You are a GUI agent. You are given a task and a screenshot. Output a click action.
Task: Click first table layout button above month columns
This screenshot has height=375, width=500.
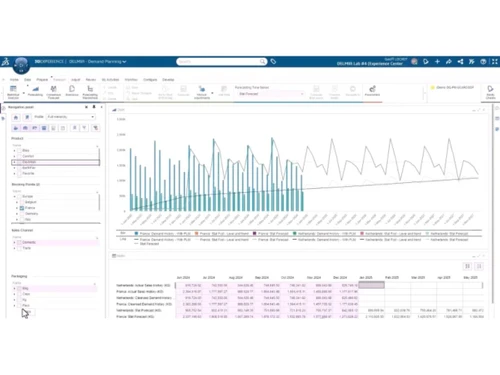[x=467, y=266]
